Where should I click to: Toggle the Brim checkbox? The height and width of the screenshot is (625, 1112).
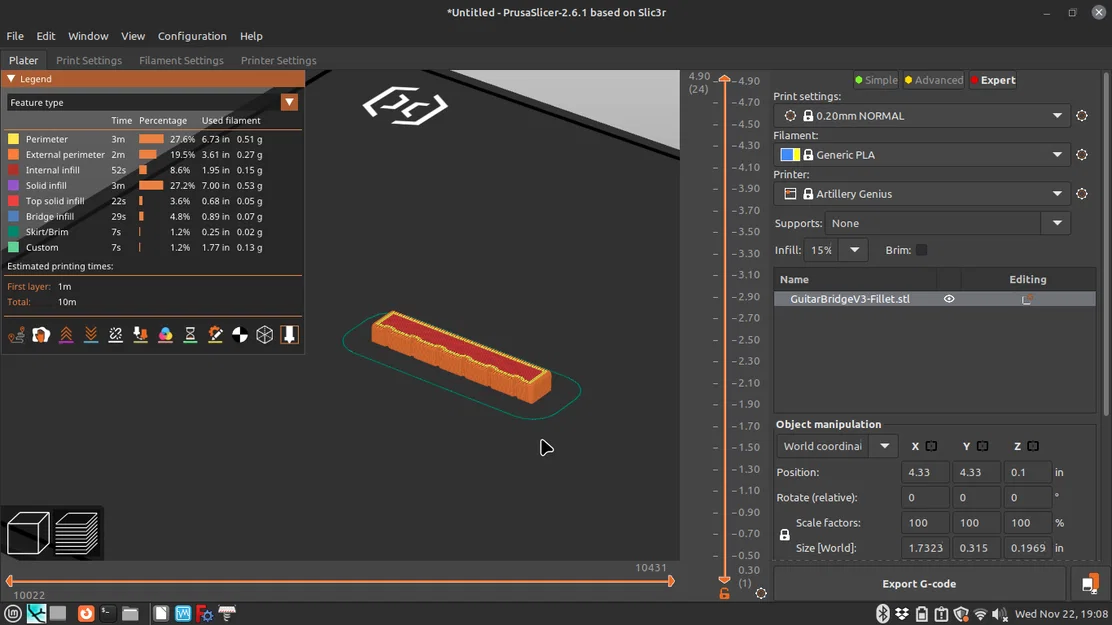[x=921, y=250]
